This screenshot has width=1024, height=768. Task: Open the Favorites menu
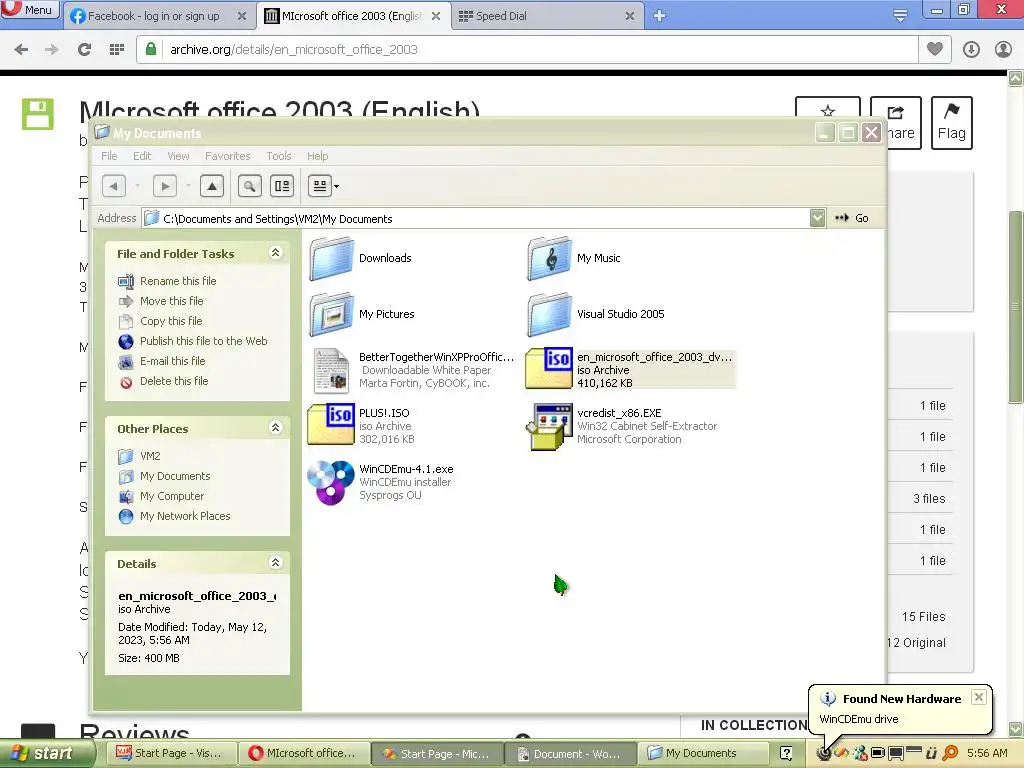(x=227, y=156)
